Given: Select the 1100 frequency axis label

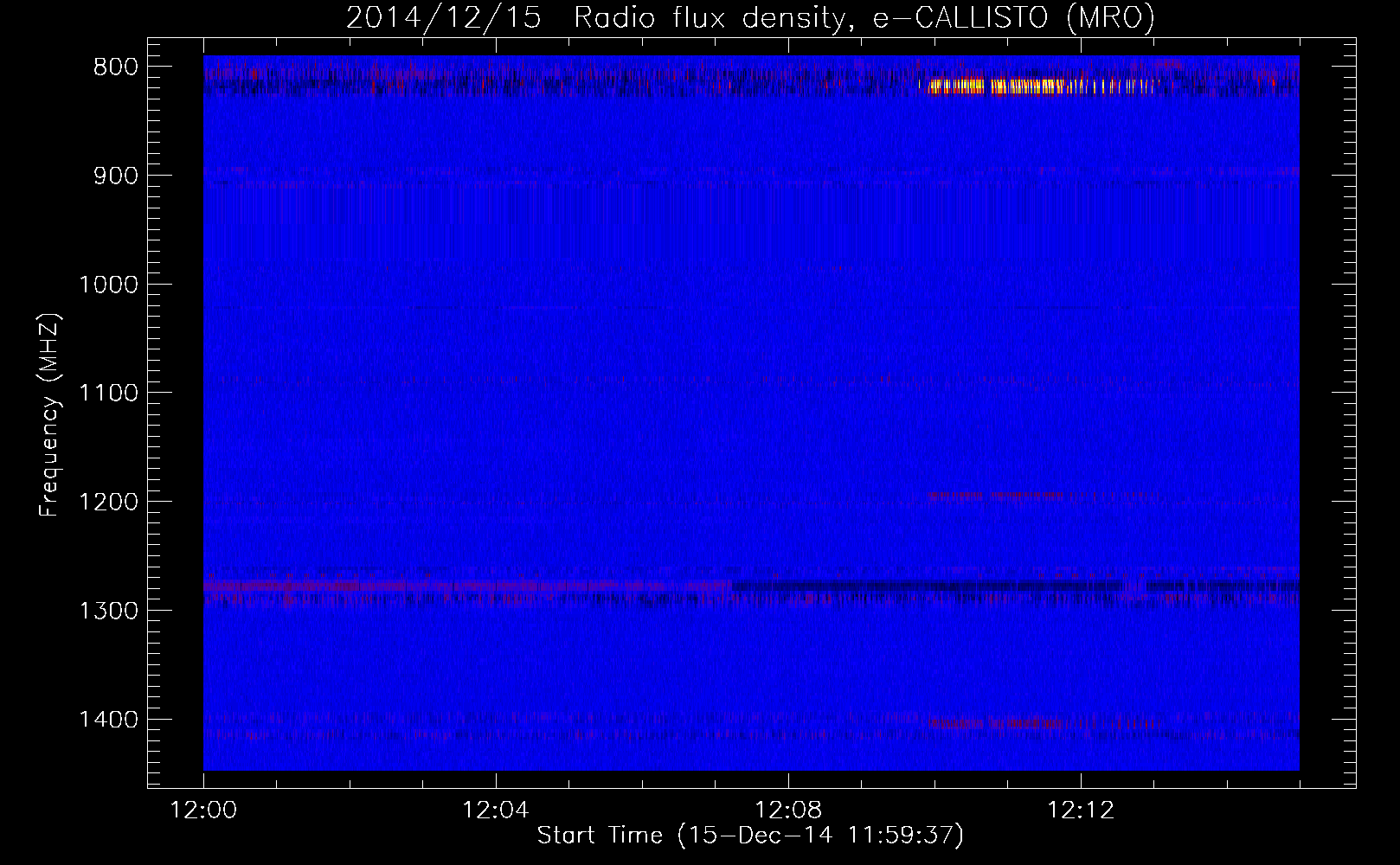Looking at the screenshot, I should 108,394.
